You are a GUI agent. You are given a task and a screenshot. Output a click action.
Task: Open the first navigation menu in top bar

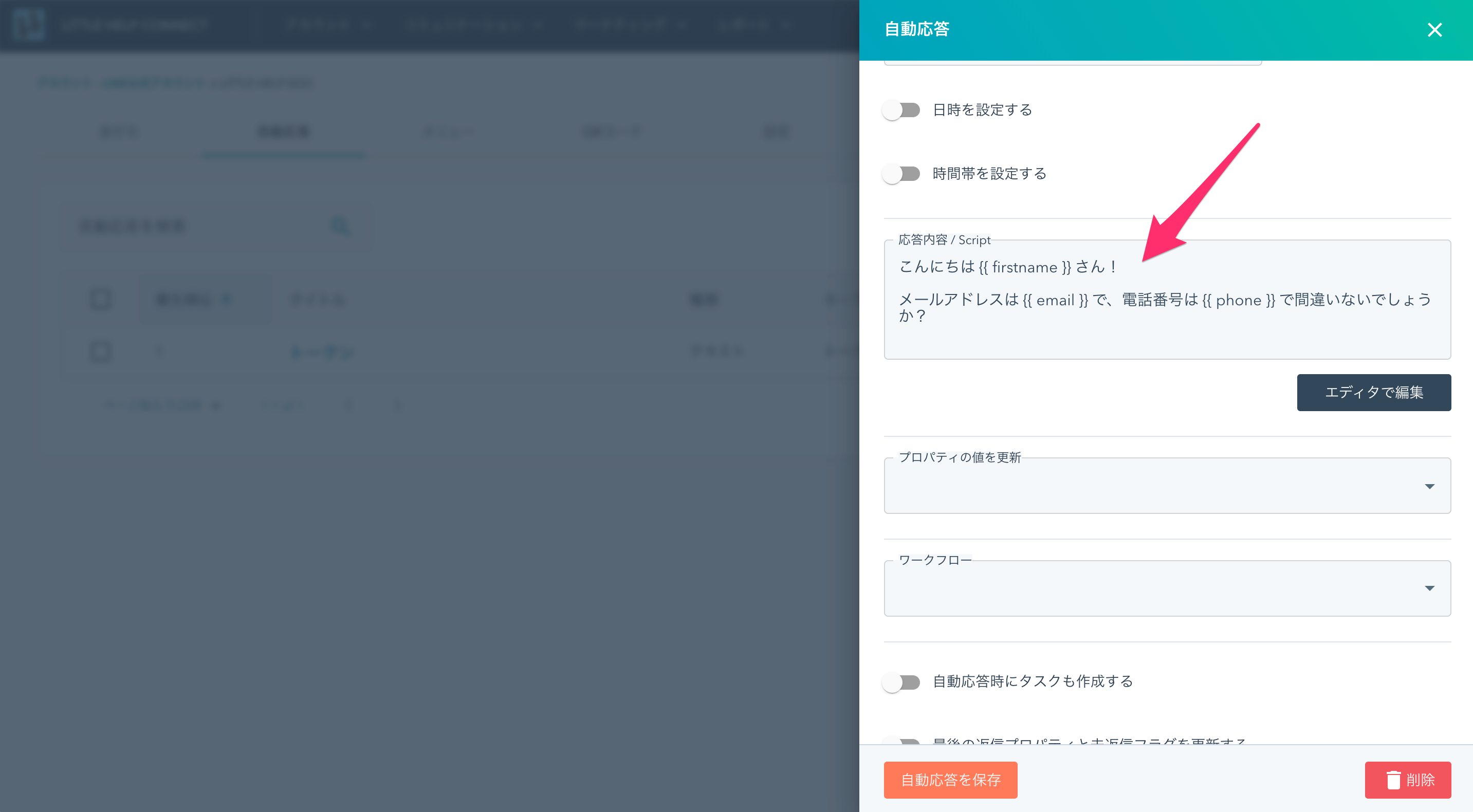(327, 25)
